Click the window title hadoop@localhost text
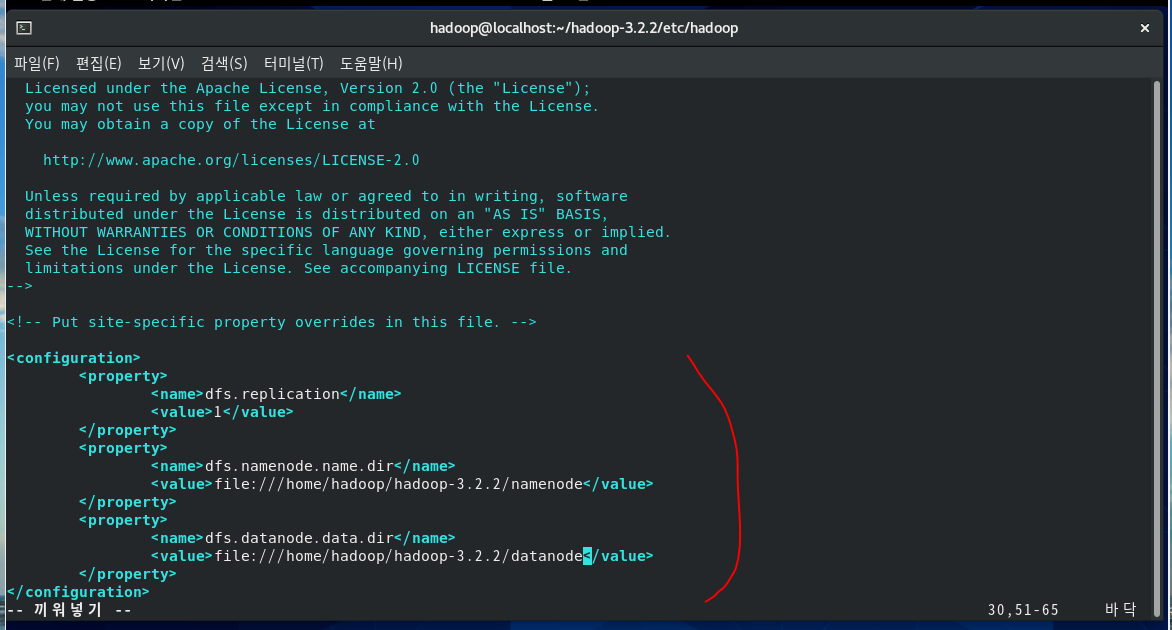The height and width of the screenshot is (630, 1172). [584, 28]
